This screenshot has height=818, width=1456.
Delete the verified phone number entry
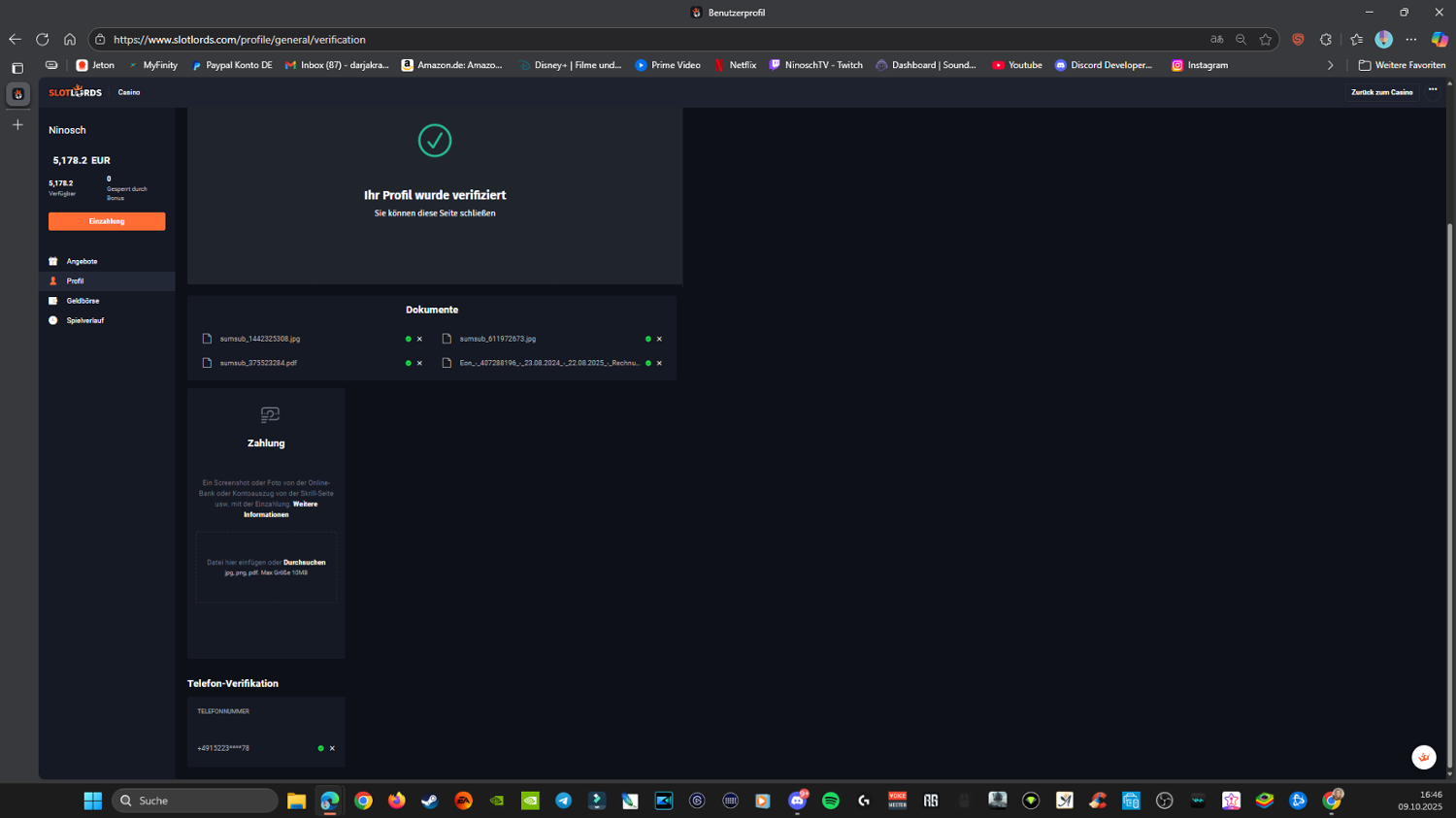point(332,748)
